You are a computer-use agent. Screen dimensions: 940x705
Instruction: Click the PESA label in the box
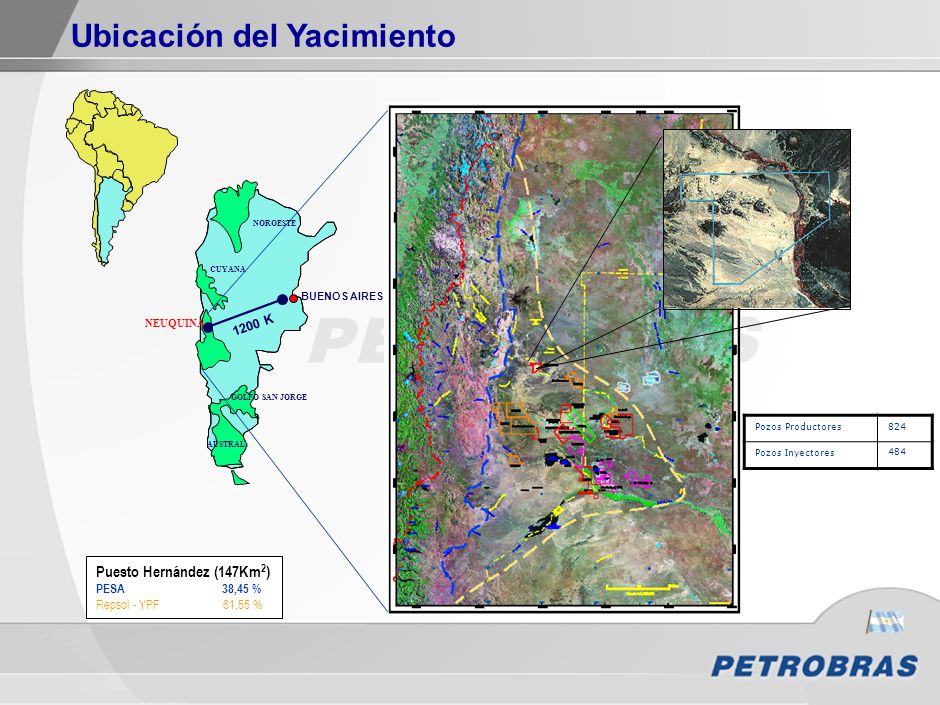(x=110, y=589)
